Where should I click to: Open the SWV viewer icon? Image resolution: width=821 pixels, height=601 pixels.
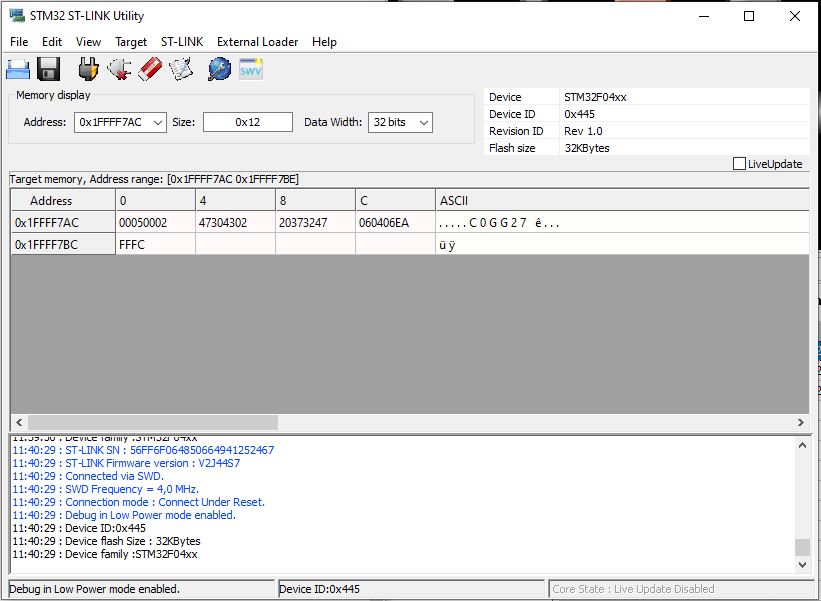pyautogui.click(x=251, y=69)
